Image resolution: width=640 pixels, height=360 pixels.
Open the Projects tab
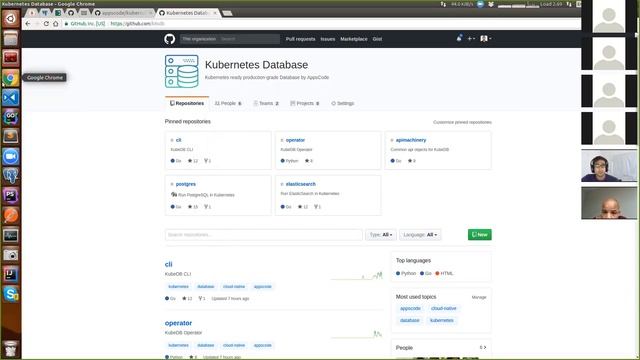click(304, 103)
